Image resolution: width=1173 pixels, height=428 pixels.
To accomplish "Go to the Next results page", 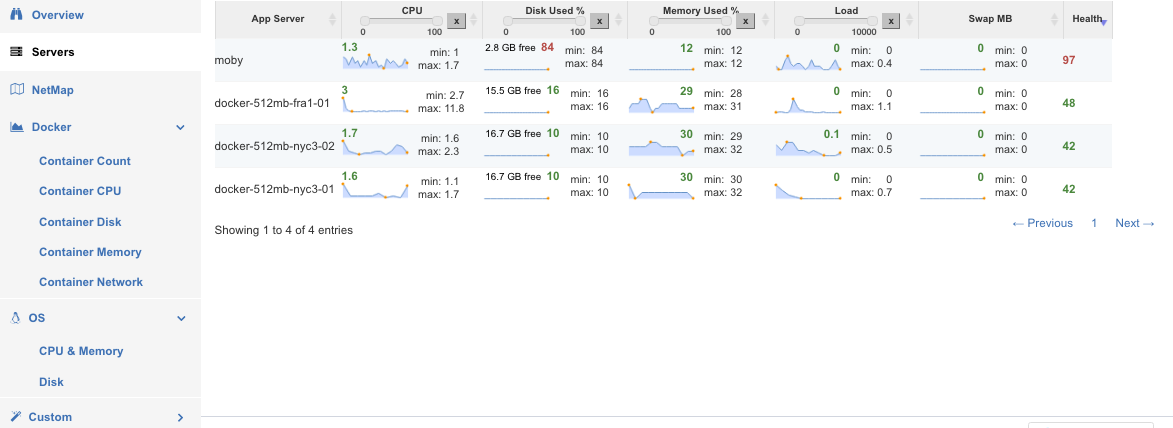I will [x=1135, y=223].
